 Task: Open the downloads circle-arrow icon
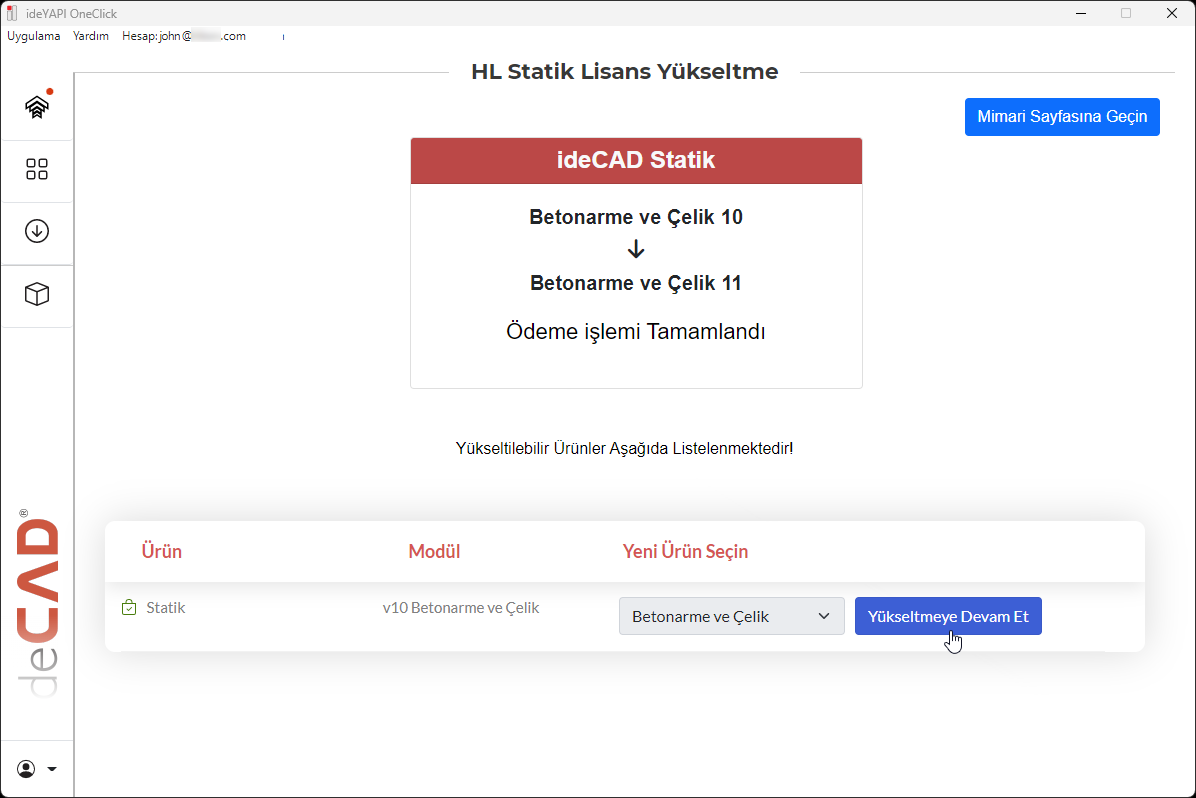coord(37,231)
